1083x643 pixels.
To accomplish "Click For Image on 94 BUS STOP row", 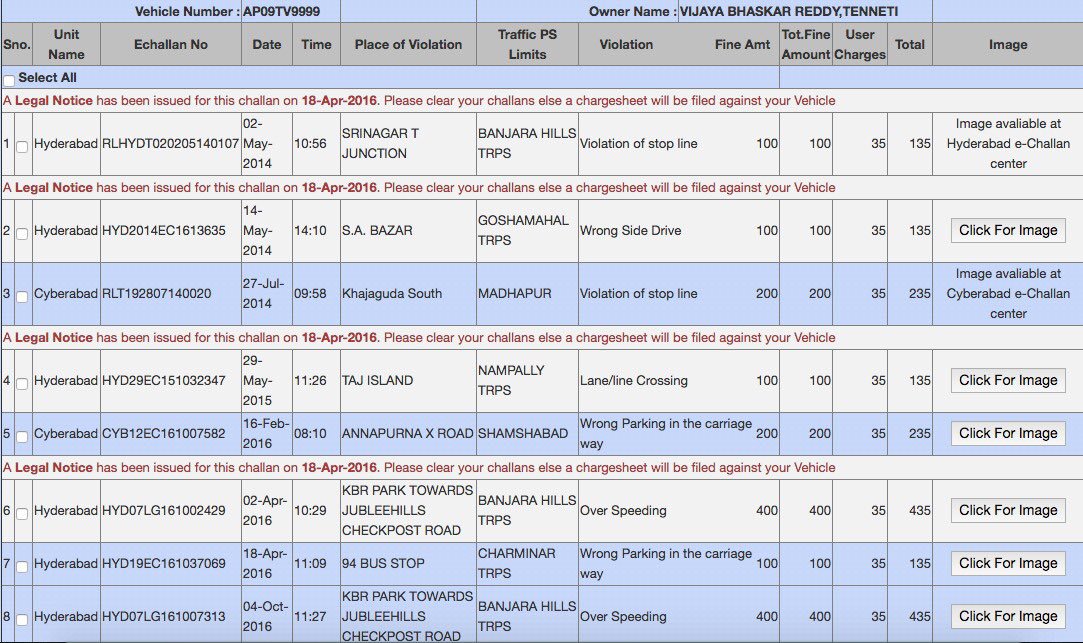I will (x=1008, y=564).
